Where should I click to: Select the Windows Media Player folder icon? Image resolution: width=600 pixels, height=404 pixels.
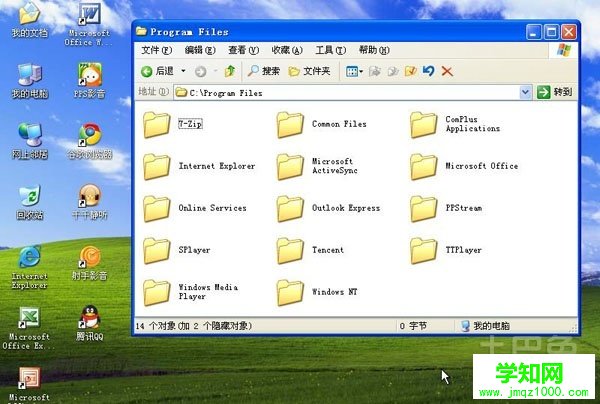pos(157,292)
